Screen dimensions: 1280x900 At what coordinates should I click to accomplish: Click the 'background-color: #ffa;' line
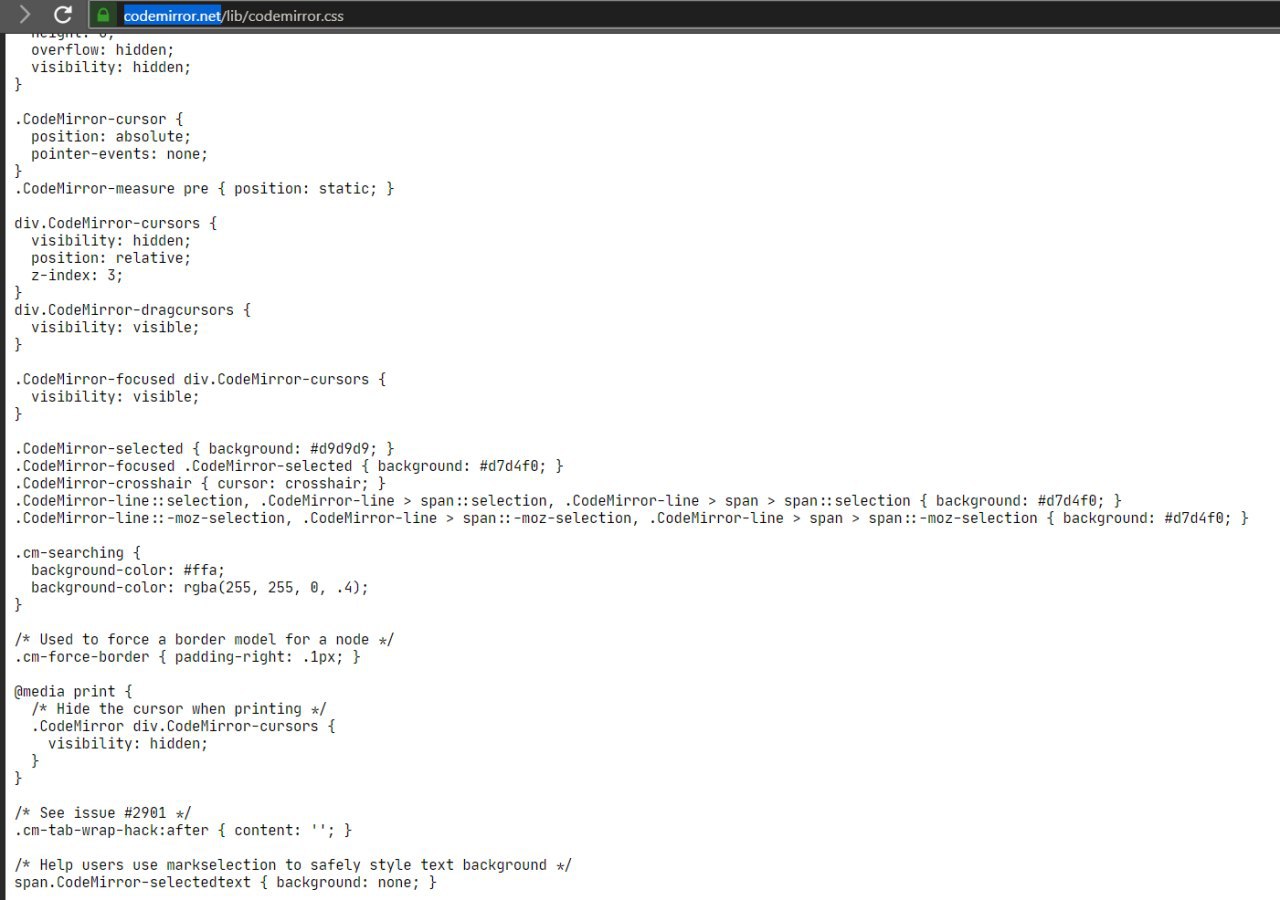[128, 570]
